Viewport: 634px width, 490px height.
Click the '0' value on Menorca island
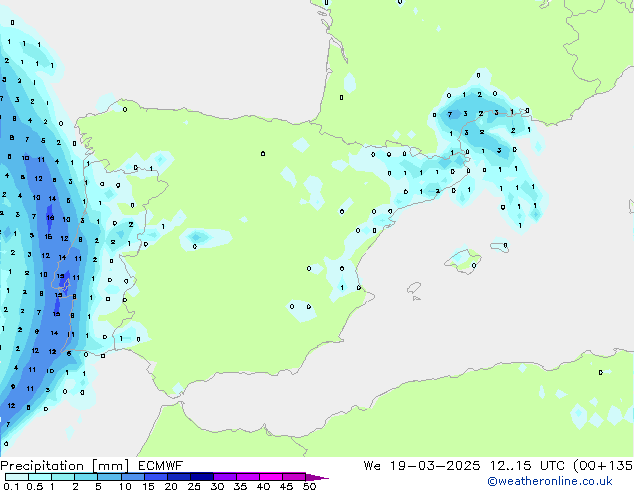[x=505, y=245]
